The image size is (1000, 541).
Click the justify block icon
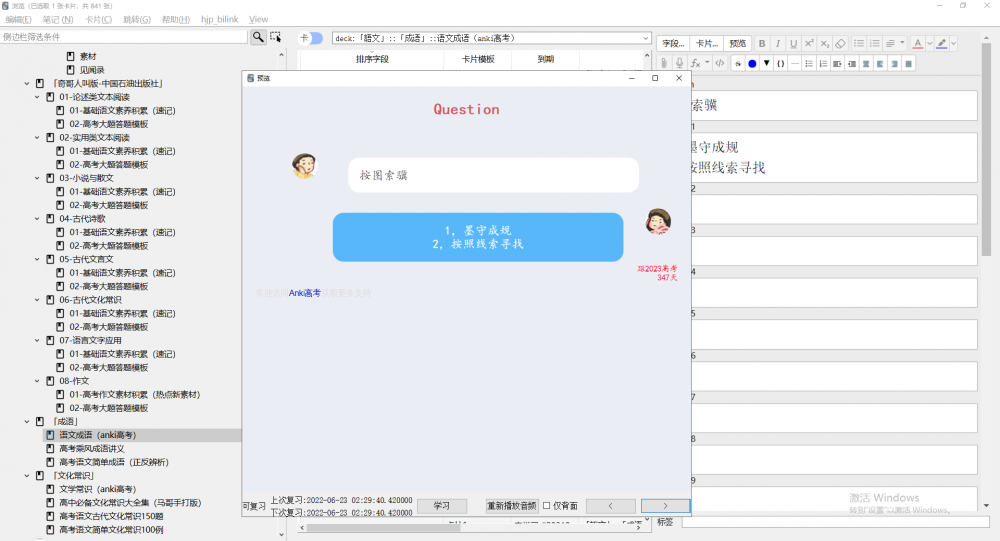[x=909, y=63]
